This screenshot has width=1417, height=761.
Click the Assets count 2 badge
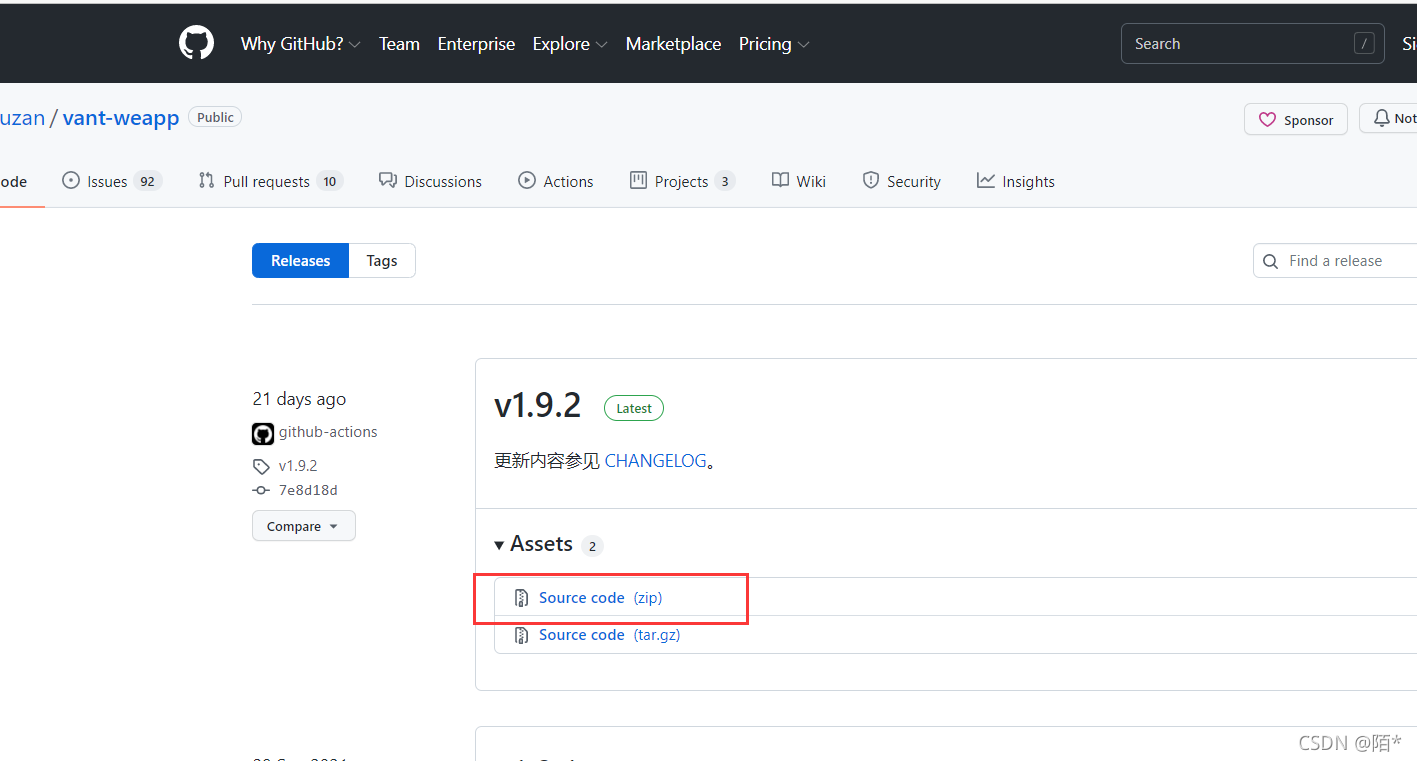[592, 546]
